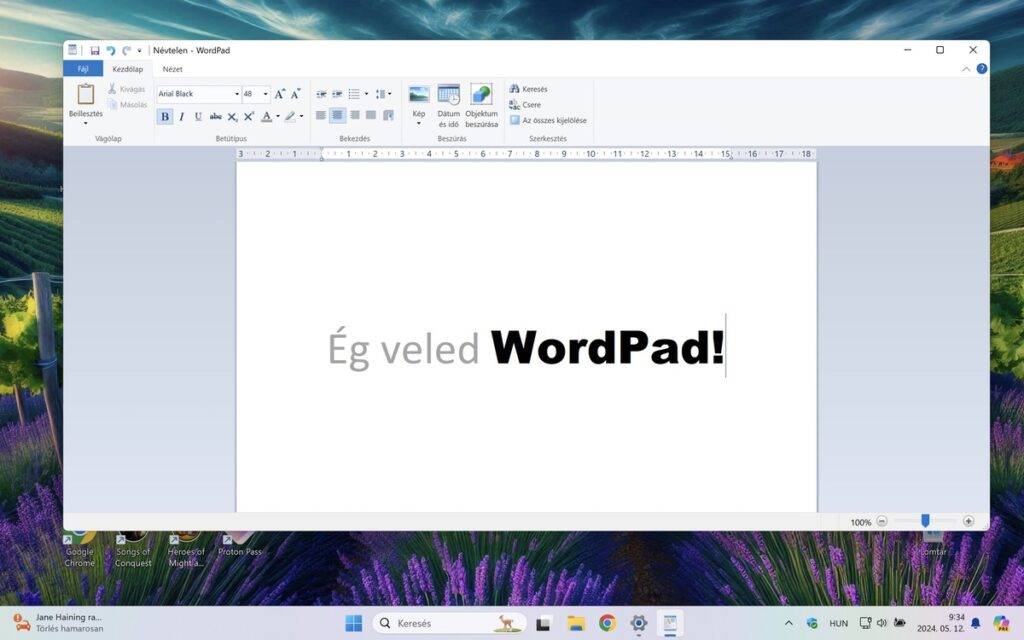Viewport: 1024px width, 640px height.
Task: Click the zoom slider handle
Action: [925, 520]
